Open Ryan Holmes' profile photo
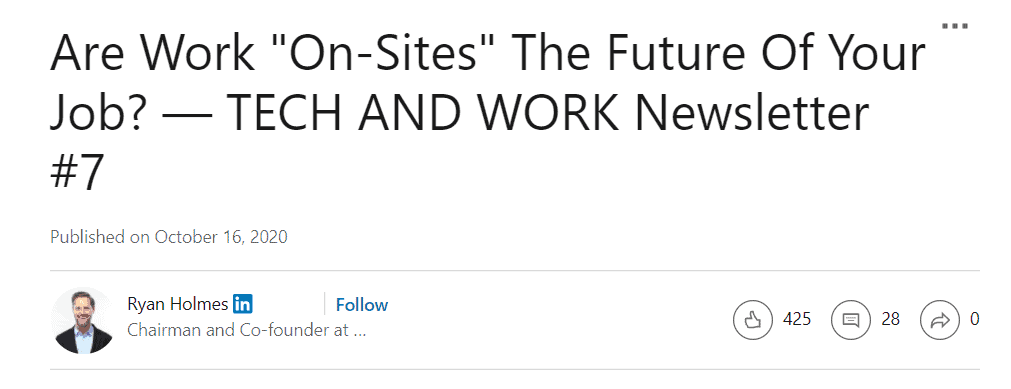Screen dimensions: 1011x389 (x=83, y=321)
